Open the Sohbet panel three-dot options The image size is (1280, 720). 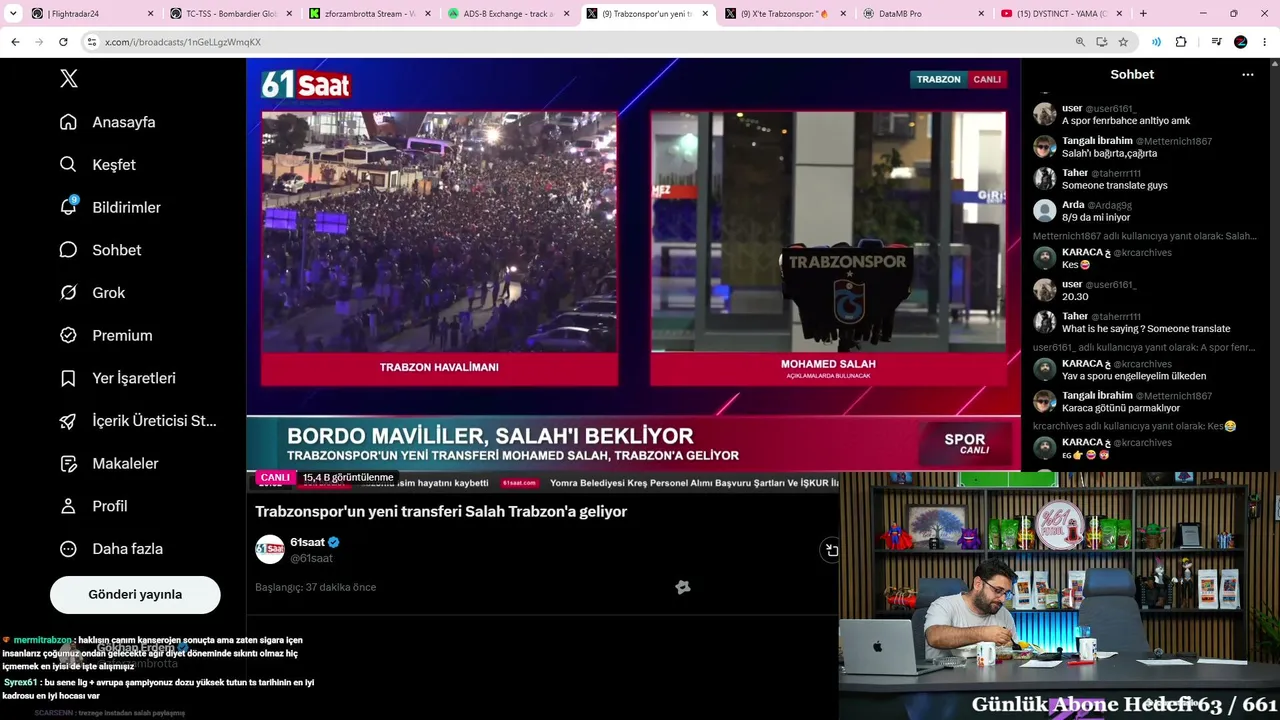click(x=1247, y=75)
